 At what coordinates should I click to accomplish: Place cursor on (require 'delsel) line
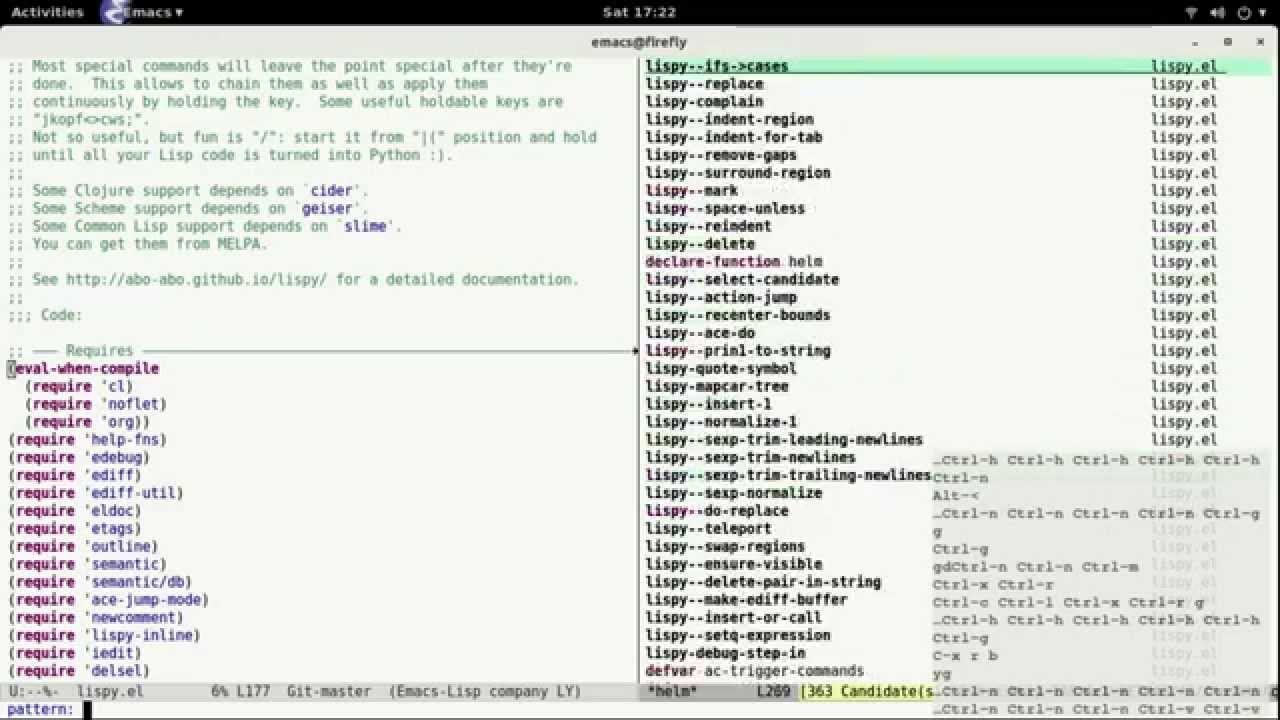(80, 671)
